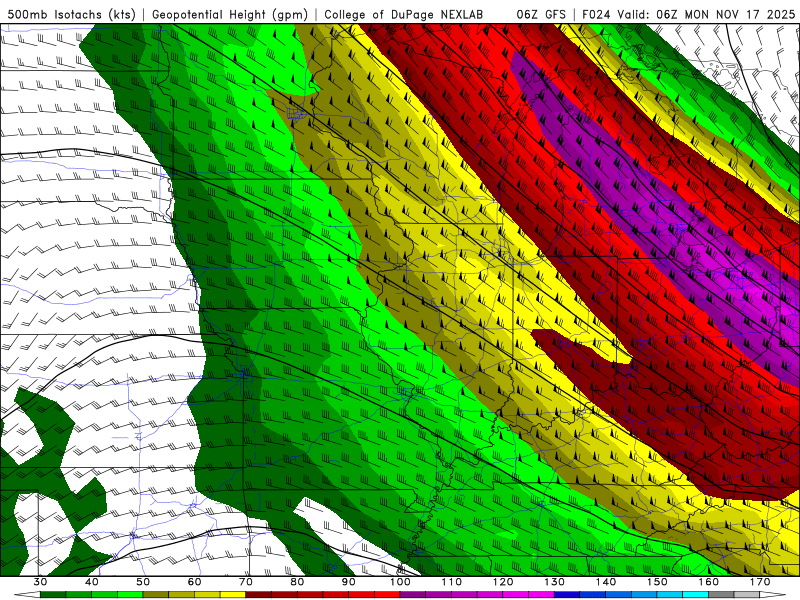Click the 'F024 Valid: 06Z MON NOV 17 2025' text
Viewport: 800px width, 600px height.
pos(688,14)
